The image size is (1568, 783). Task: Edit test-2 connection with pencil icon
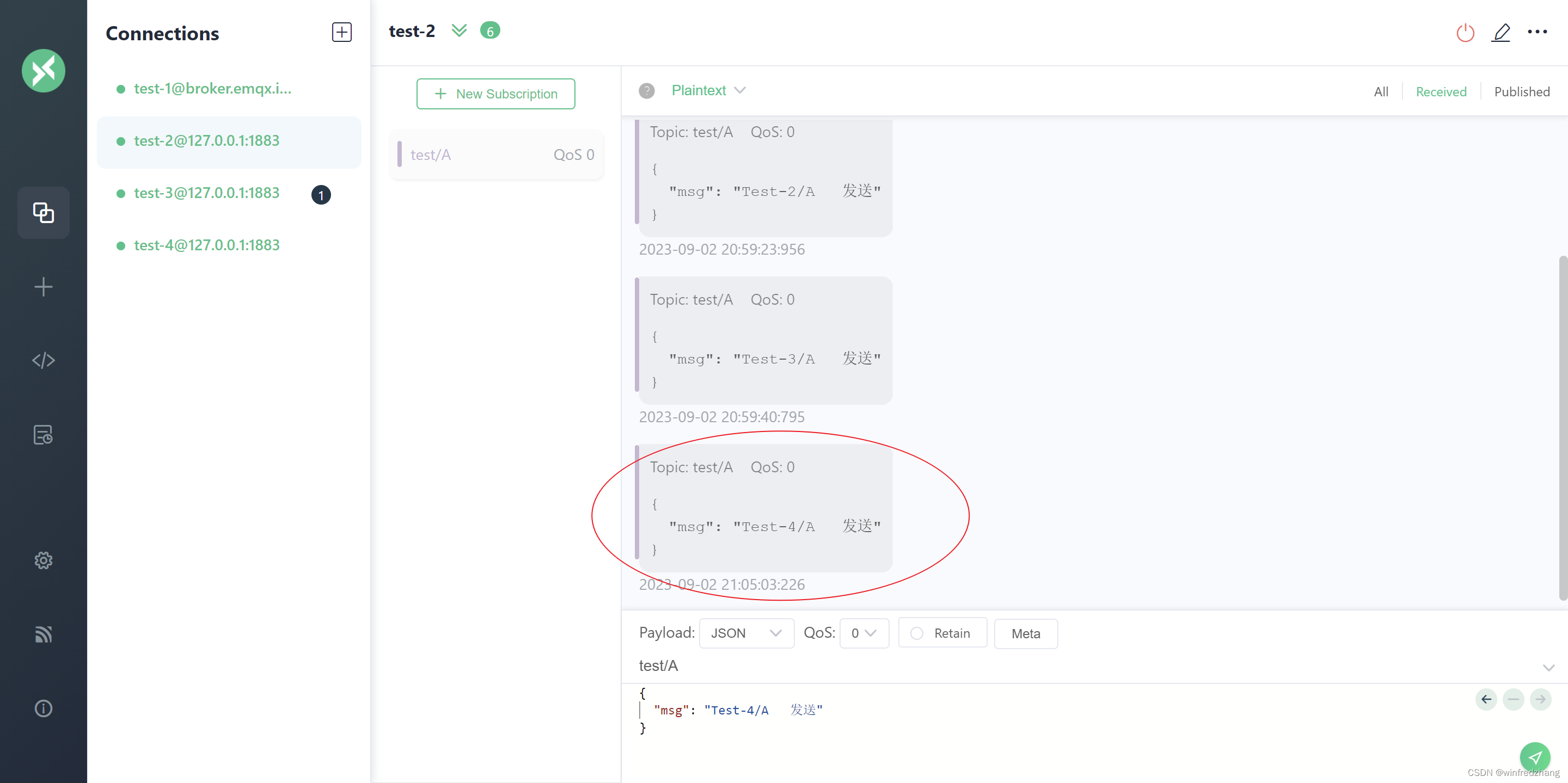(1500, 32)
